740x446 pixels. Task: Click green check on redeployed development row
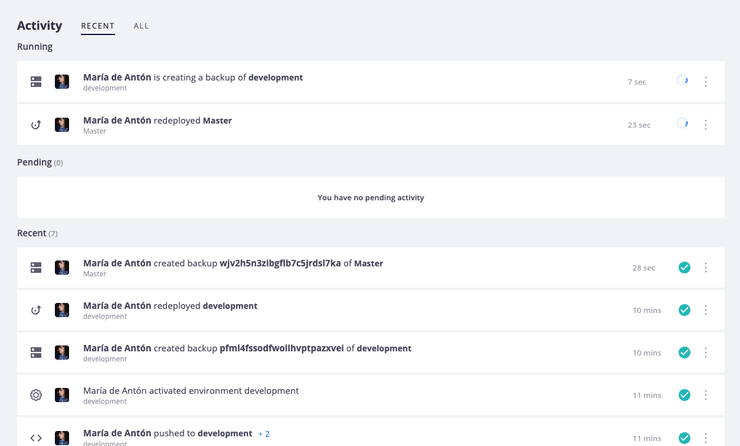pos(684,310)
